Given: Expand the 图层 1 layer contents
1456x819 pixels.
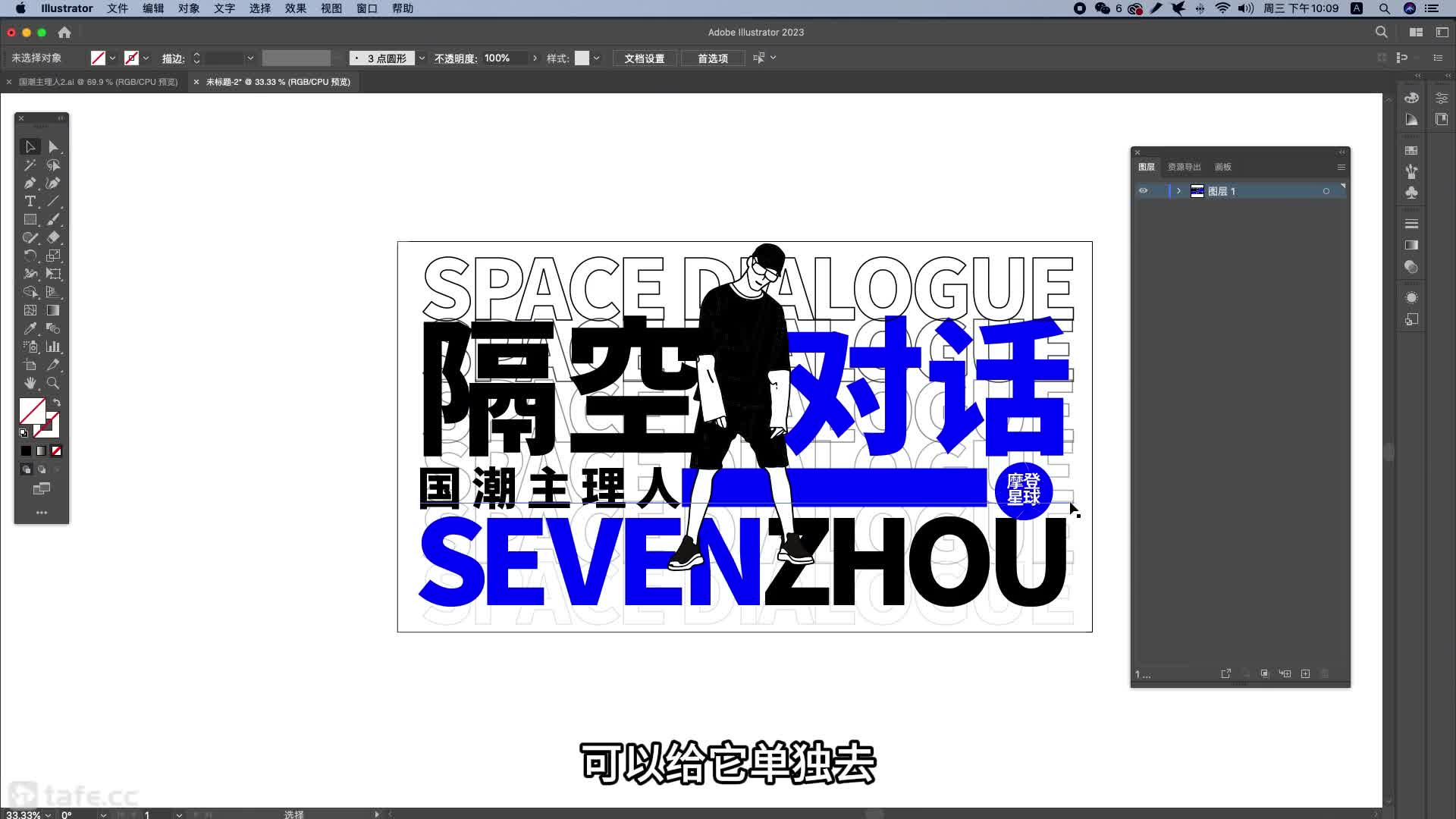Looking at the screenshot, I should pos(1178,191).
